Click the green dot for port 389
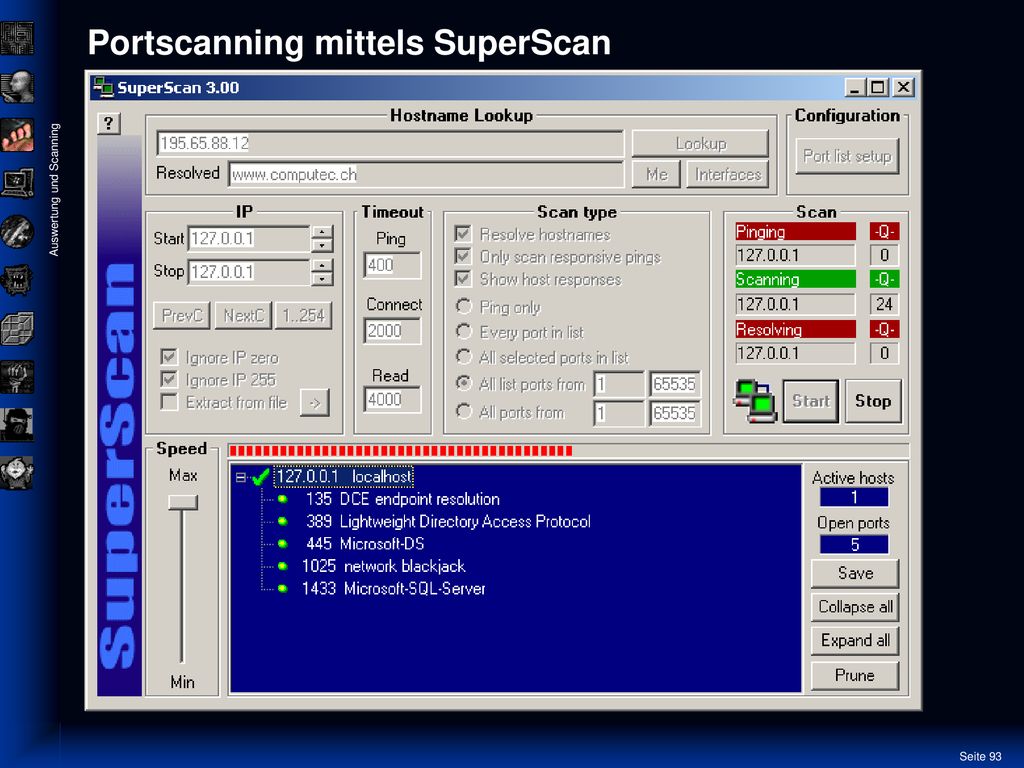 point(283,522)
